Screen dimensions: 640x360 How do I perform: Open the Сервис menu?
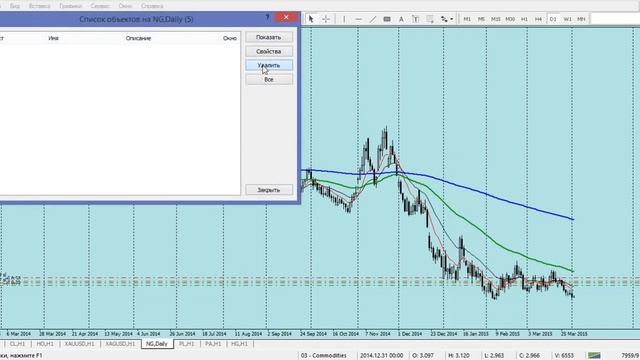coord(100,6)
